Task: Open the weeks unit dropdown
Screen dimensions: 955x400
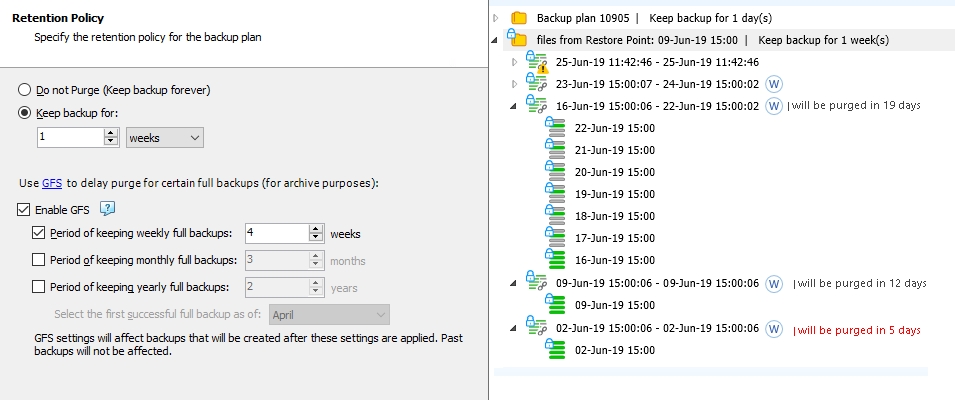Action: pos(165,138)
